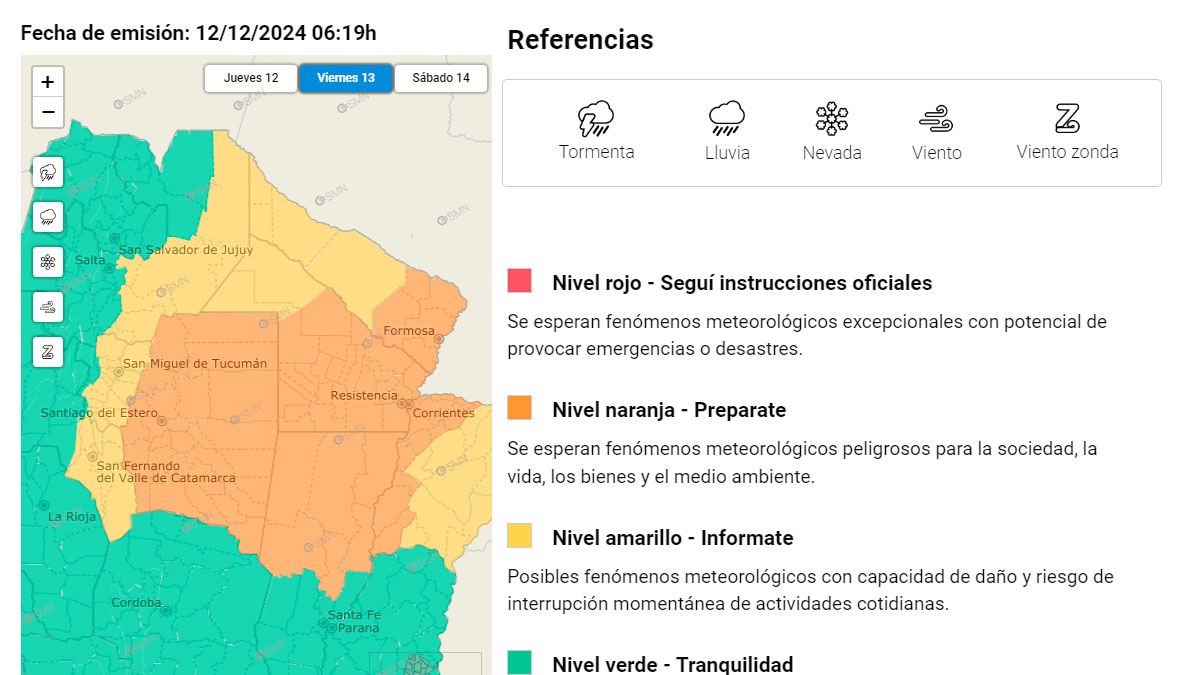Viewport: 1200px width, 675px height.
Task: Click the red Nivel rojo color swatch
Action: point(521,283)
